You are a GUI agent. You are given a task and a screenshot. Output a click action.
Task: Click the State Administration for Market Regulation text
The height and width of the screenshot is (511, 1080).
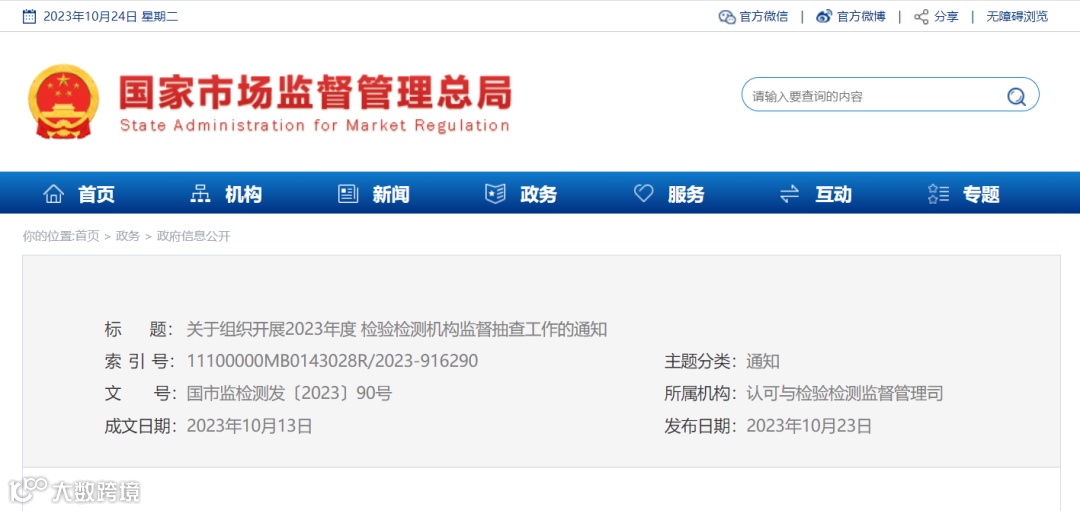click(x=314, y=126)
